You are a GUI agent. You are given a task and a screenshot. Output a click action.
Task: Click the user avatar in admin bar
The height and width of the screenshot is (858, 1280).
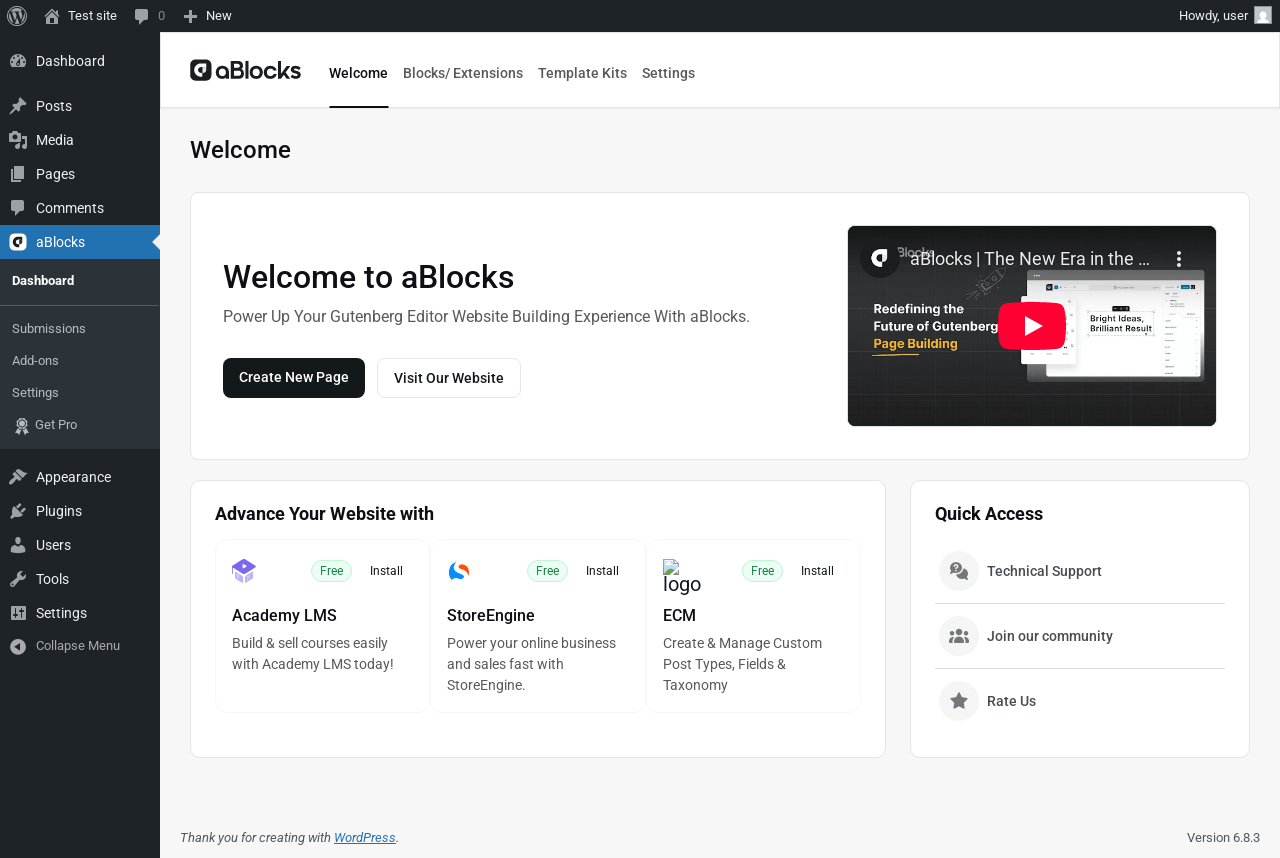coord(1263,16)
